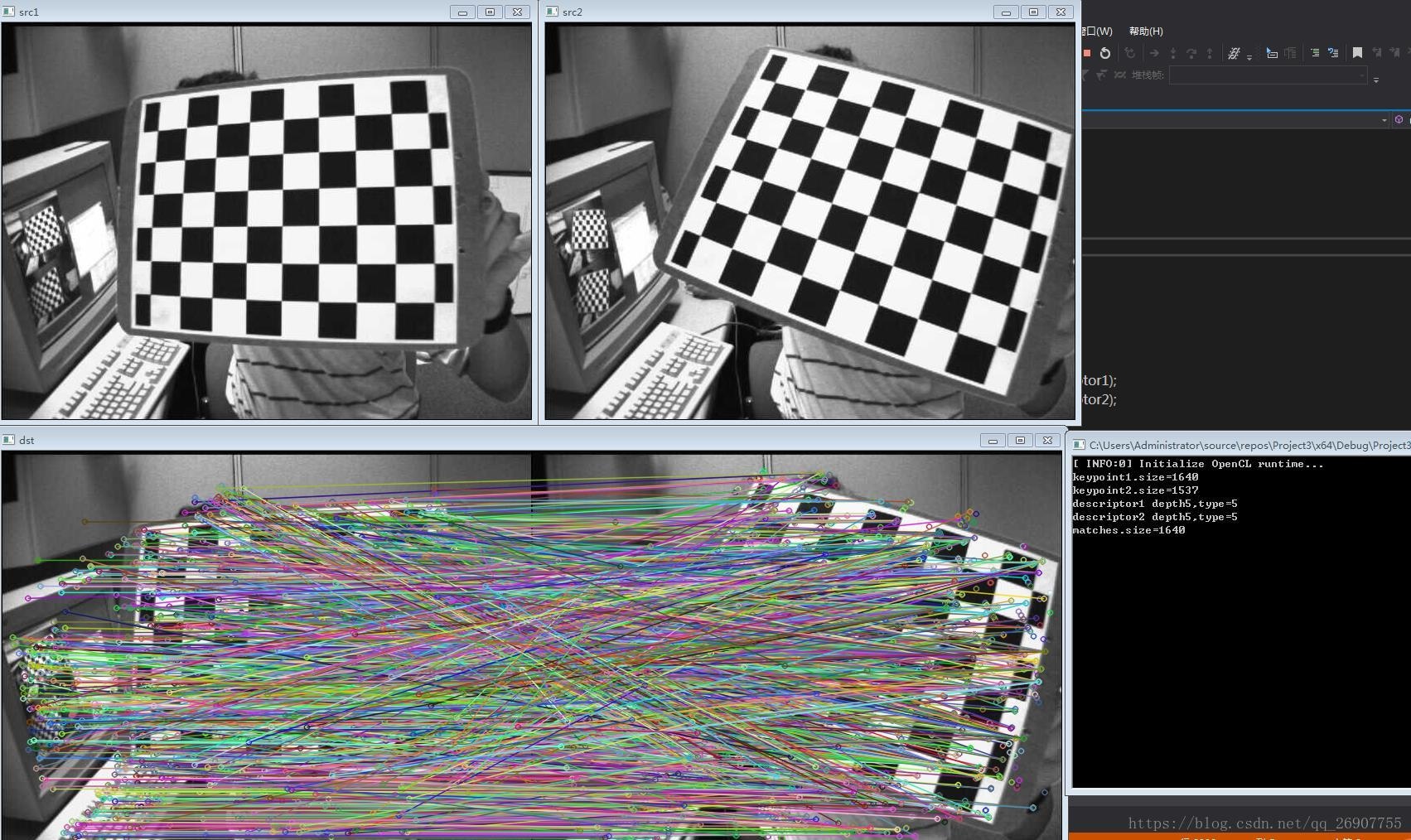The width and height of the screenshot is (1411, 840).
Task: Click the src2 window title icon
Action: coord(553,12)
